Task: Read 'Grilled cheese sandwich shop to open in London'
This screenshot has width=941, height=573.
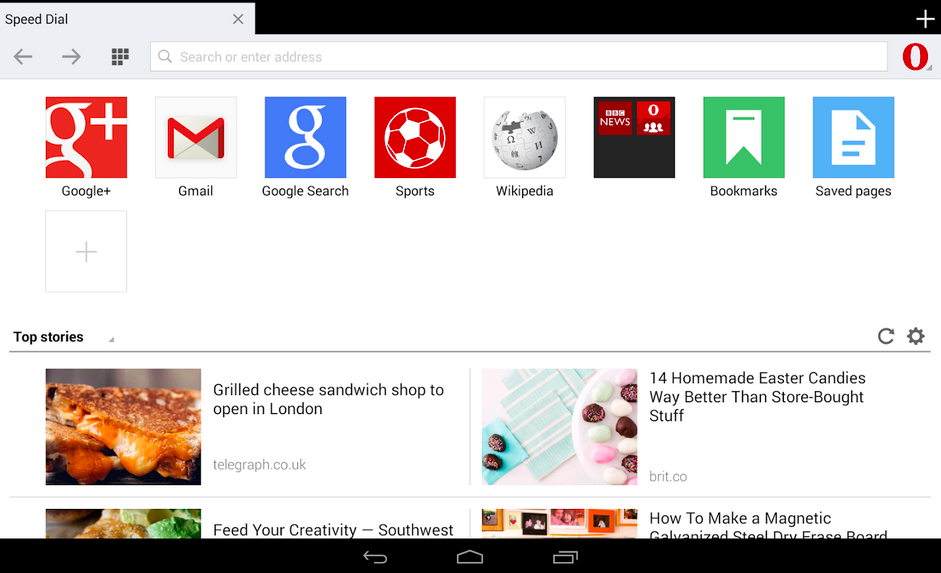Action: 328,399
